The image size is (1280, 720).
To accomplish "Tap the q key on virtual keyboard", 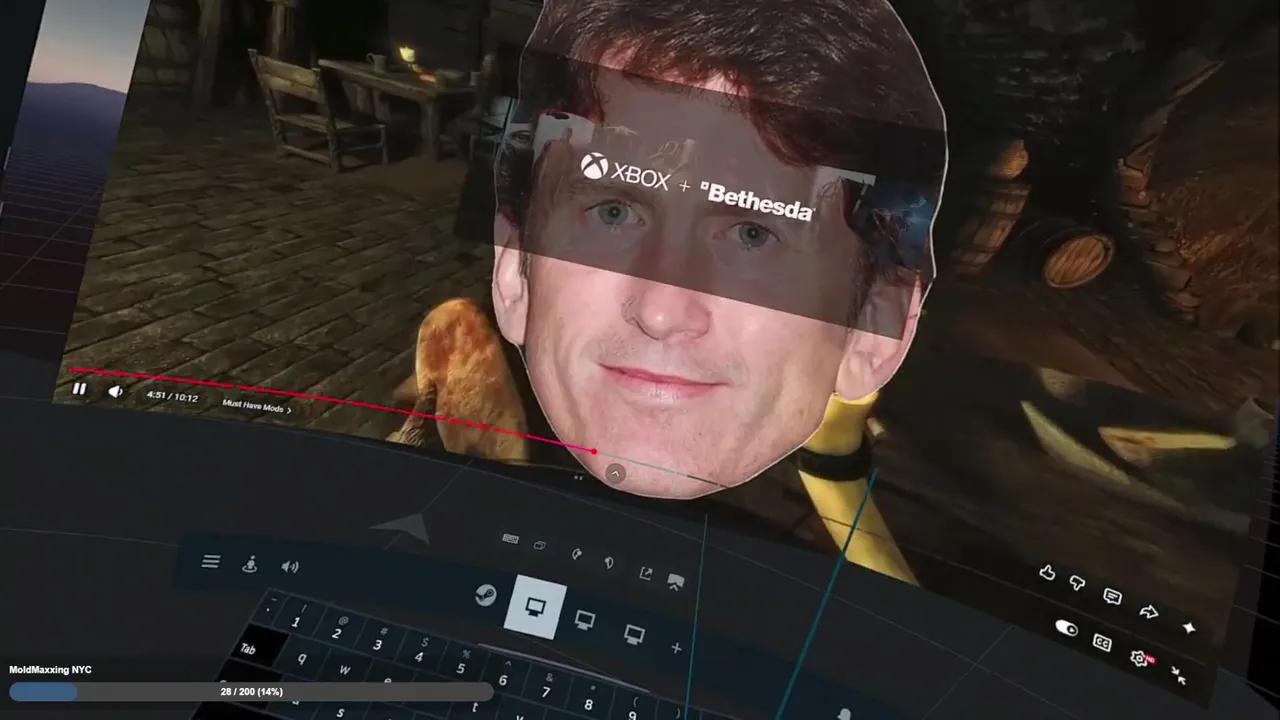I will pos(302,660).
